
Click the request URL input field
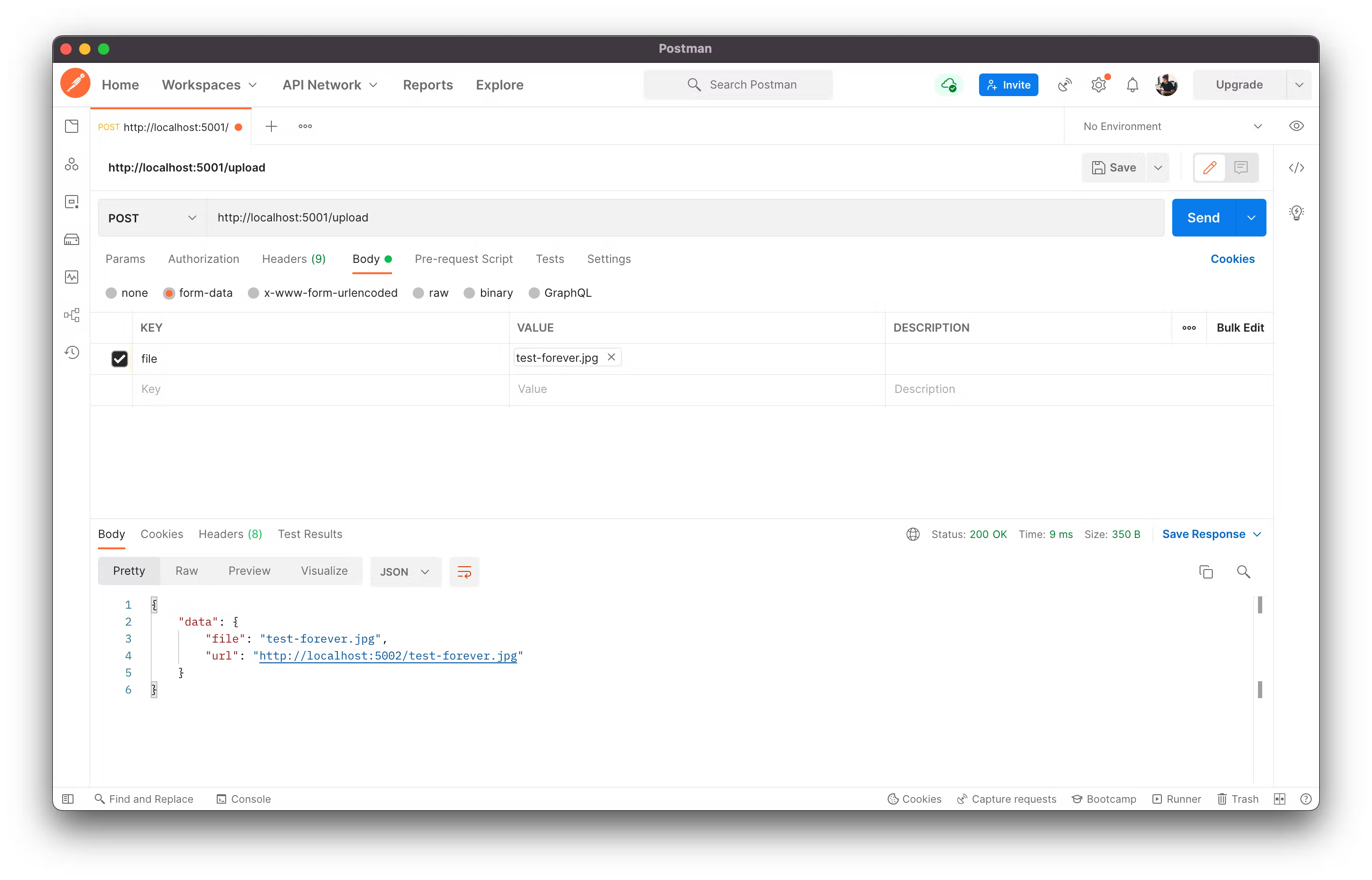click(686, 218)
